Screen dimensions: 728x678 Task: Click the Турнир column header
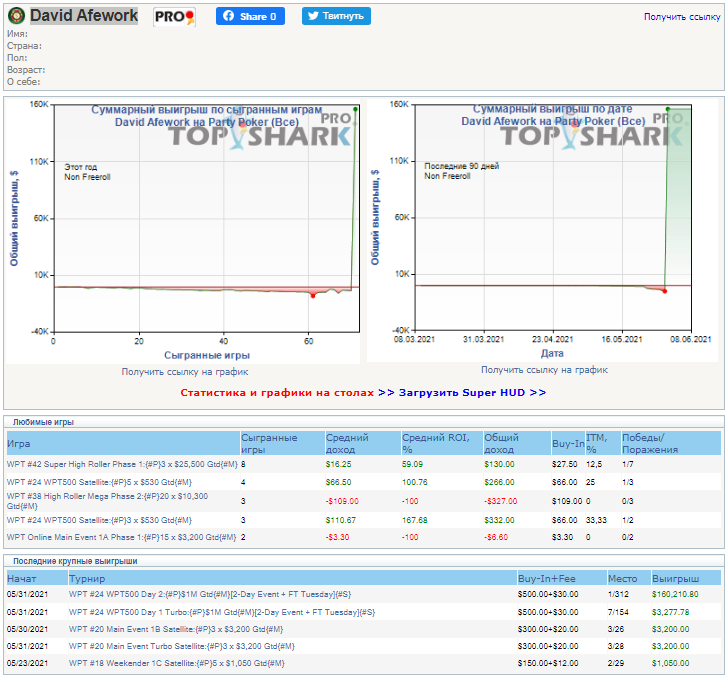coord(86,578)
